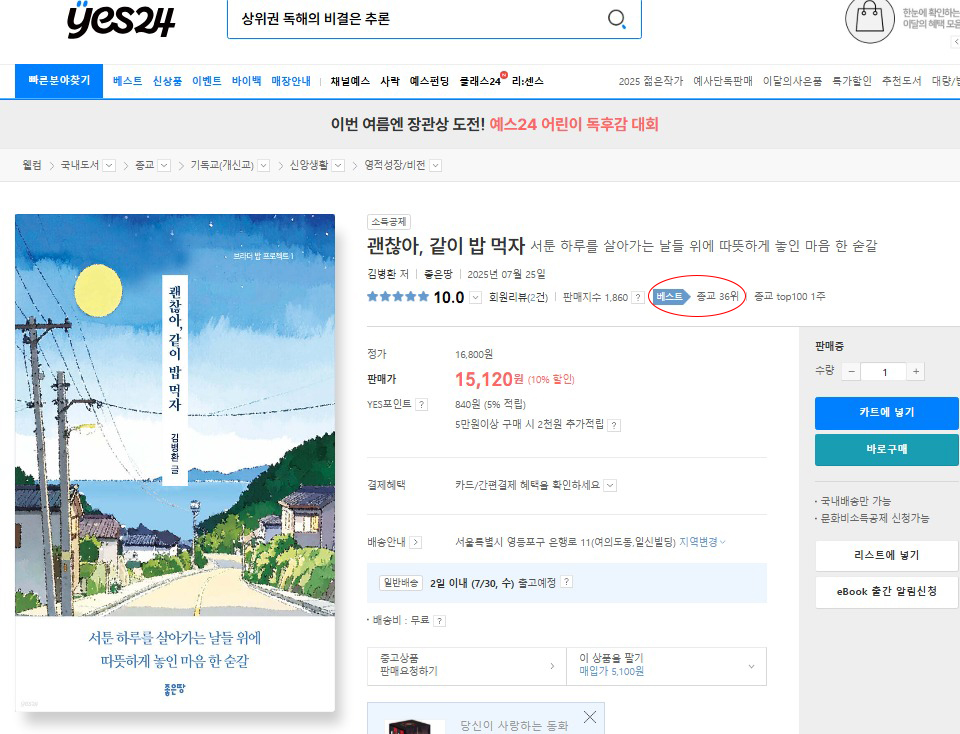Screen dimensions: 960x734
Task: Click the 소득공제 tag
Action: 389,222
